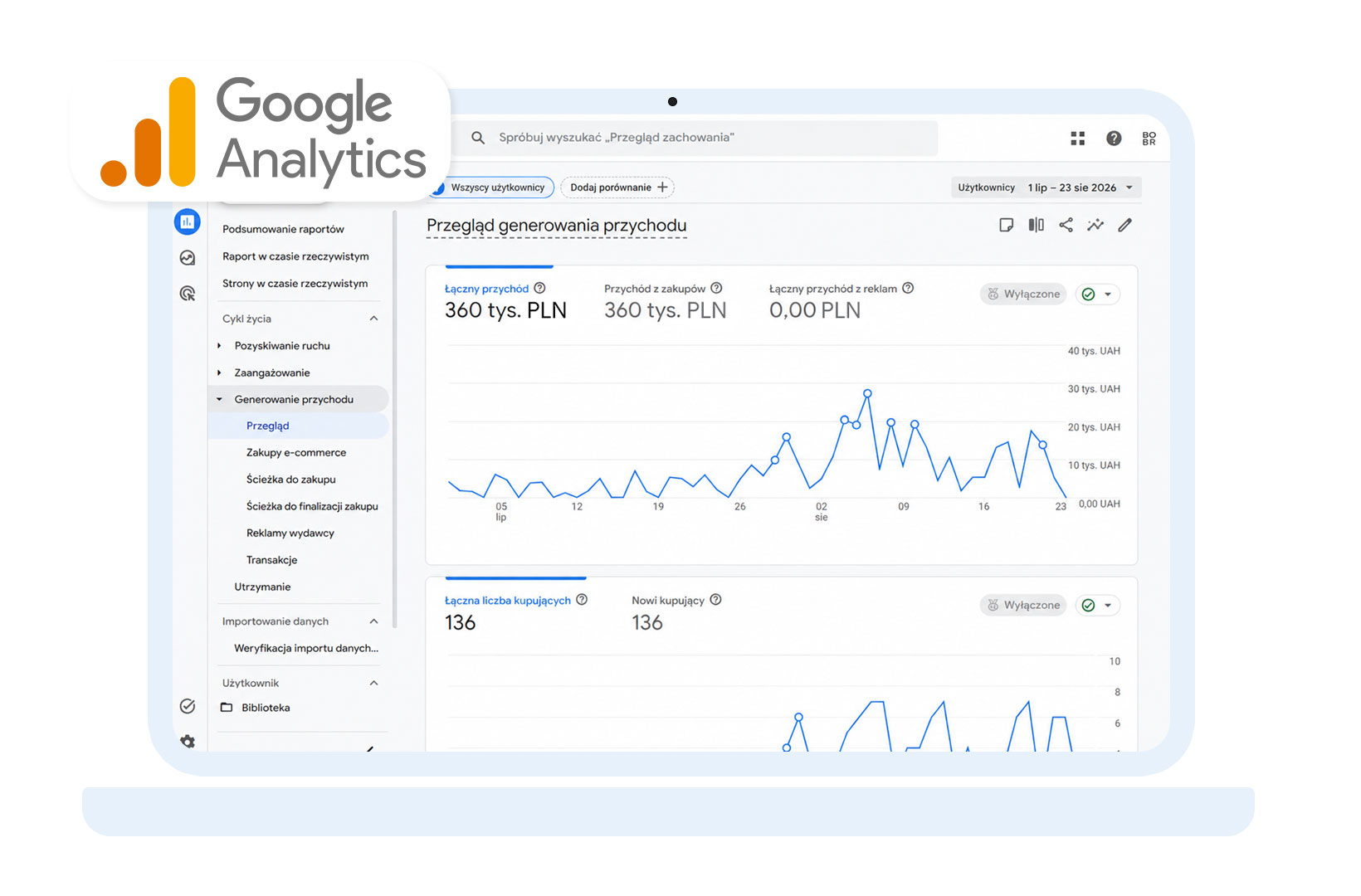Image resolution: width=1361 pixels, height=896 pixels.
Task: Open Zakupy e-commerce report
Action: click(296, 453)
